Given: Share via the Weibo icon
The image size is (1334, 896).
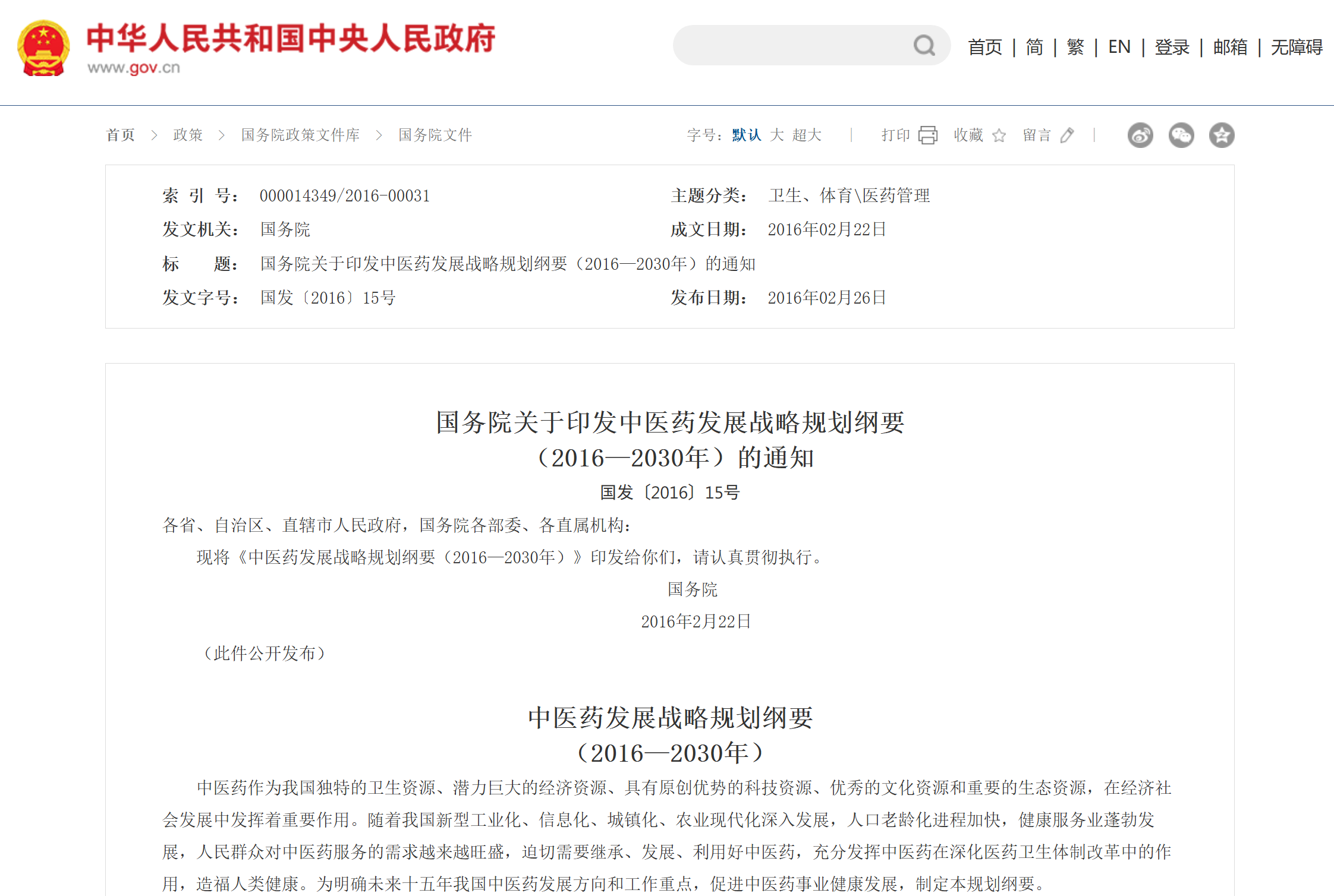Looking at the screenshot, I should pyautogui.click(x=1140, y=135).
